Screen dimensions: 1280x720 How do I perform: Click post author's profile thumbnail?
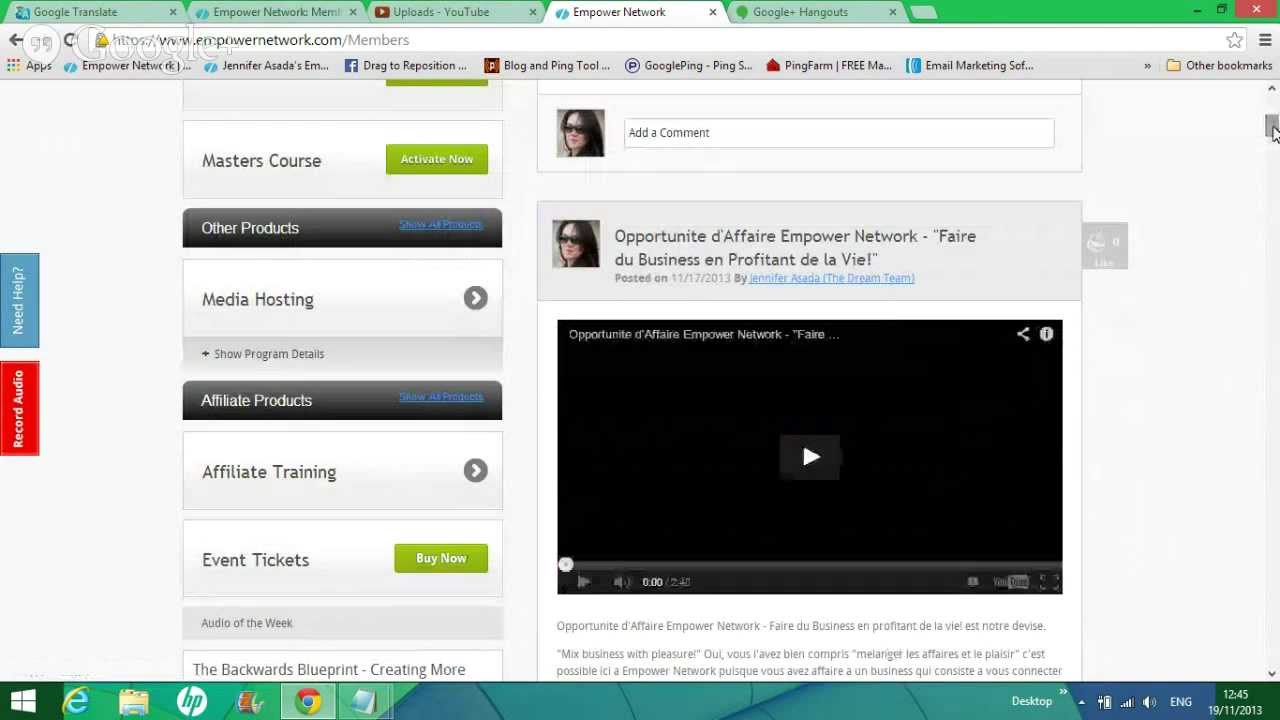point(576,244)
